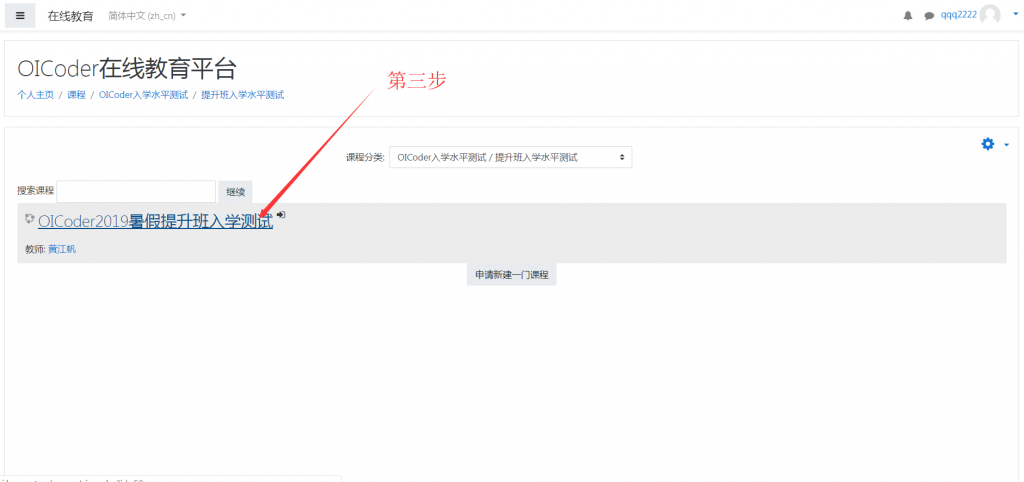The image size is (1024, 482).
Task: Open the 个人主页 breadcrumb
Action: (x=35, y=95)
